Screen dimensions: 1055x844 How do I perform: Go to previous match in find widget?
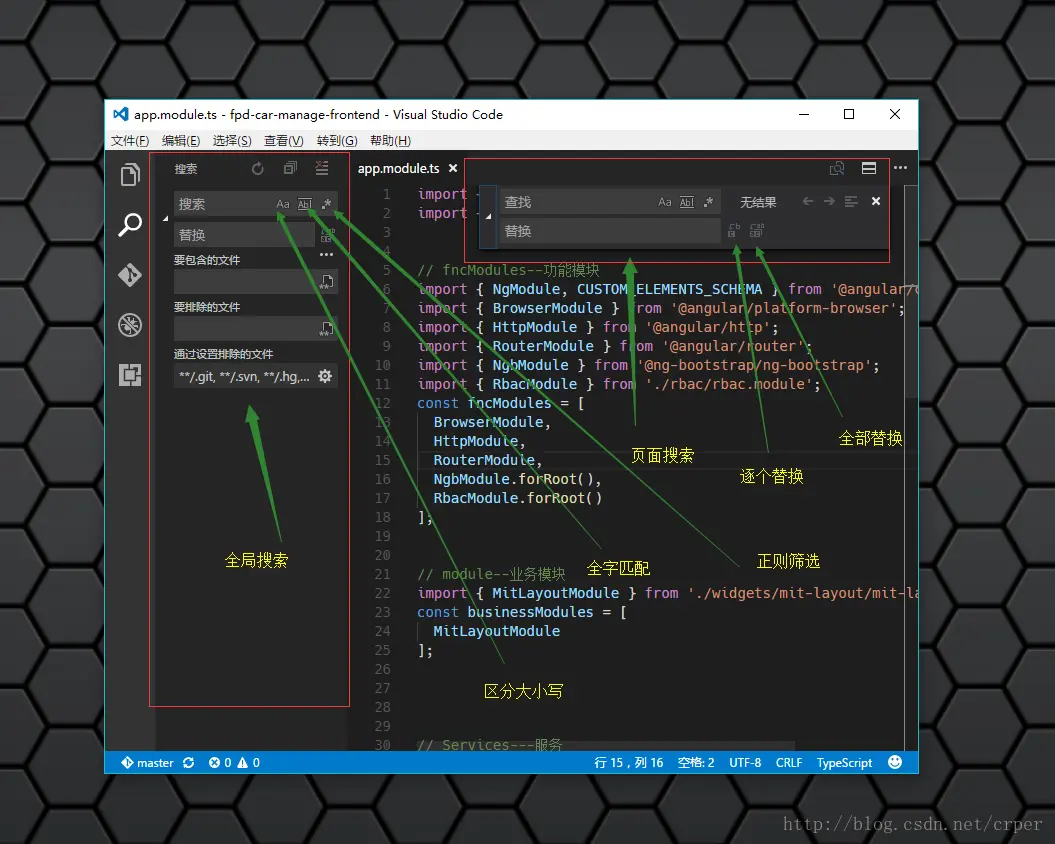[808, 201]
